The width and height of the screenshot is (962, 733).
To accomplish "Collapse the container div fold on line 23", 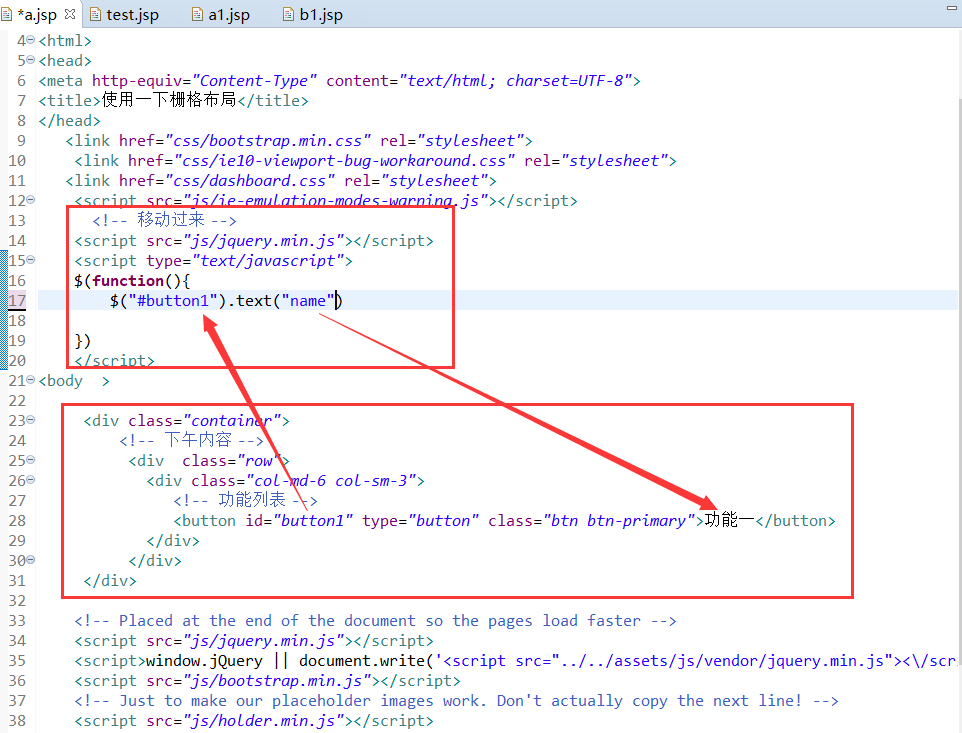I will [31, 420].
